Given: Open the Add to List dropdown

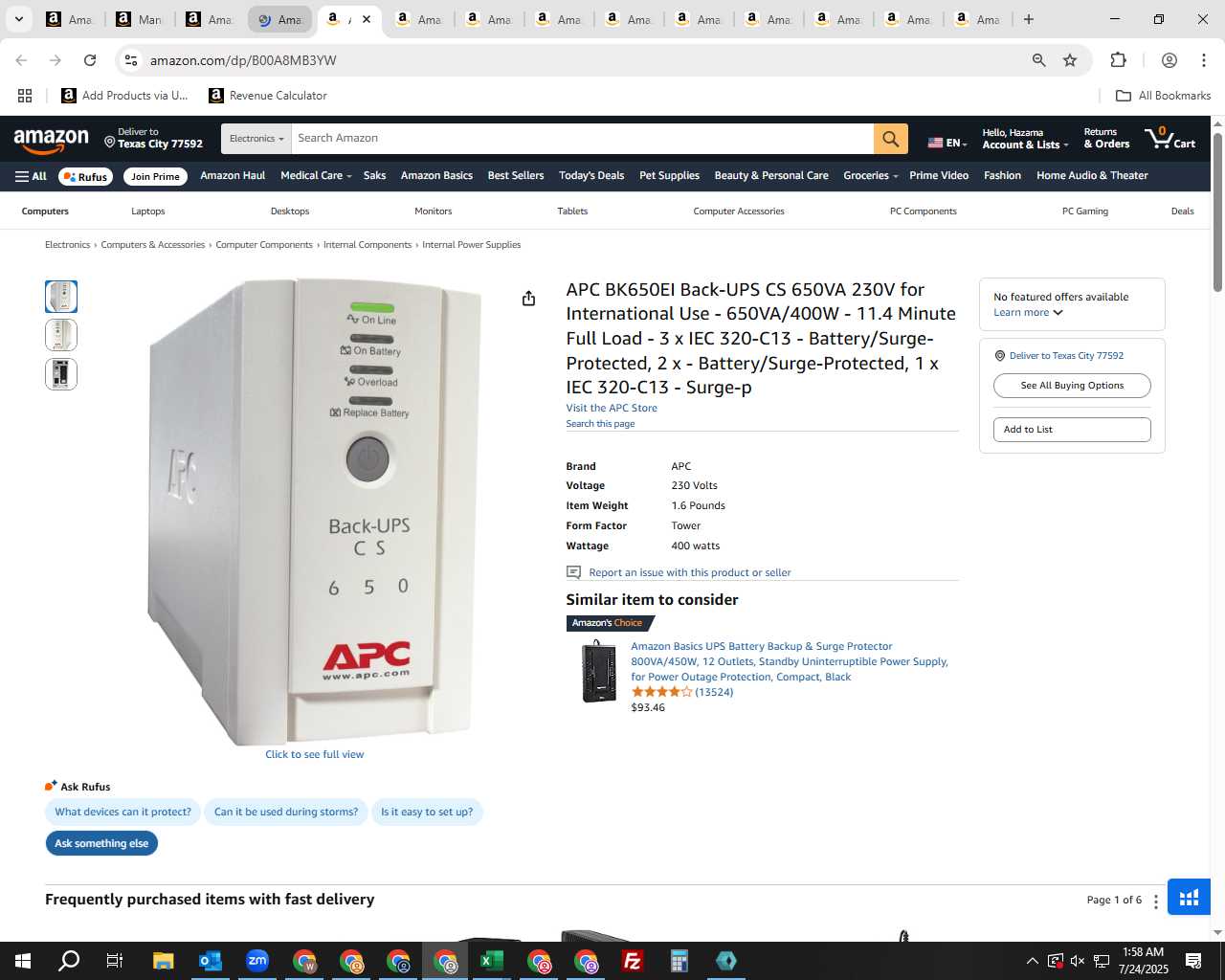Looking at the screenshot, I should pyautogui.click(x=1072, y=430).
